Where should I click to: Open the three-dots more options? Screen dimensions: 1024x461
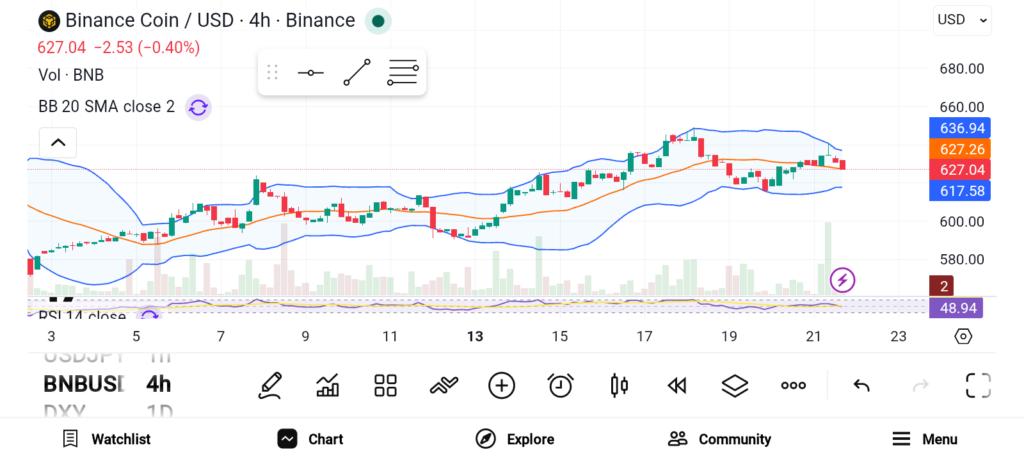coord(794,385)
